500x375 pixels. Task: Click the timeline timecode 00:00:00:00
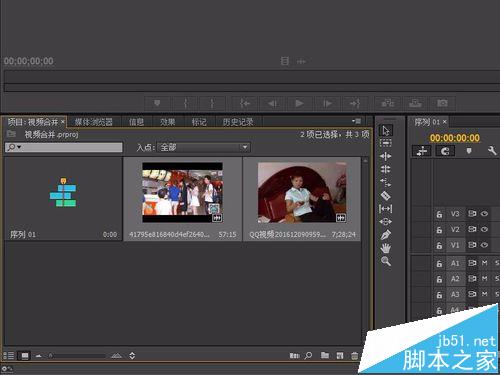click(x=455, y=138)
